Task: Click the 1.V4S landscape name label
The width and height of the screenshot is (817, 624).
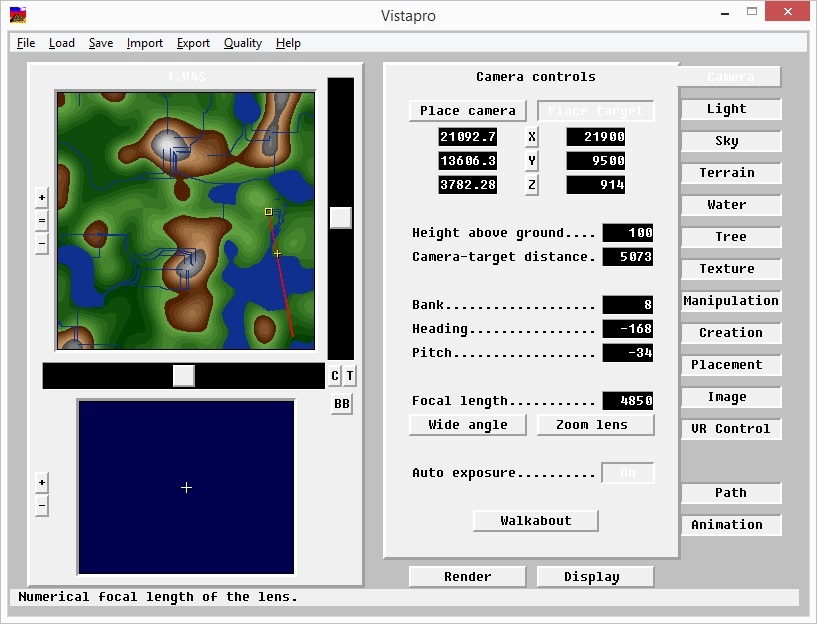Action: tap(186, 77)
